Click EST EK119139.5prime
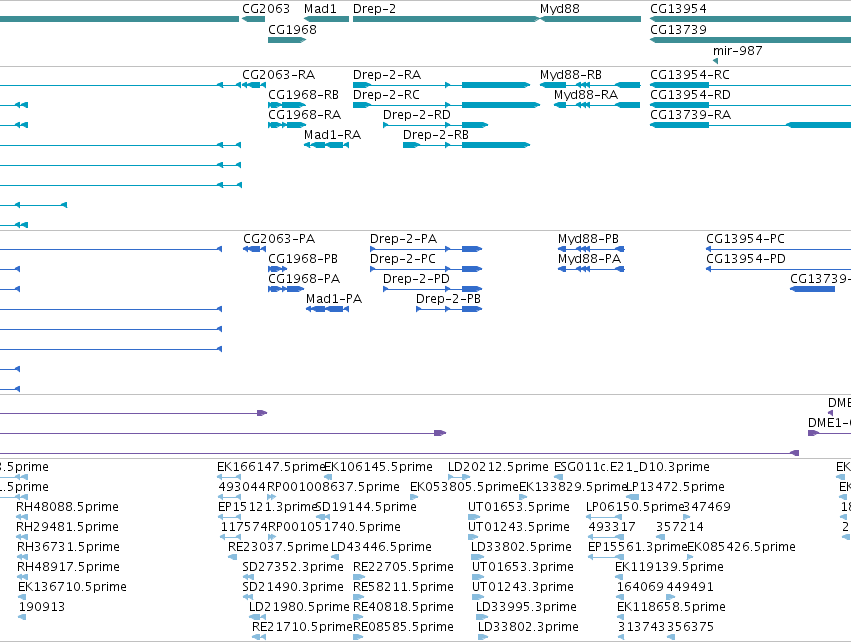The image size is (851, 642). [x=669, y=567]
